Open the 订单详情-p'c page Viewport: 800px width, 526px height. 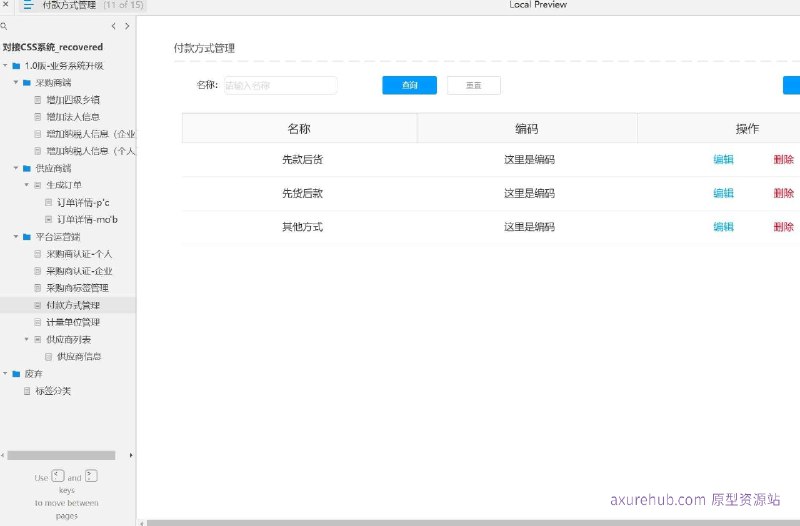pyautogui.click(x=83, y=203)
